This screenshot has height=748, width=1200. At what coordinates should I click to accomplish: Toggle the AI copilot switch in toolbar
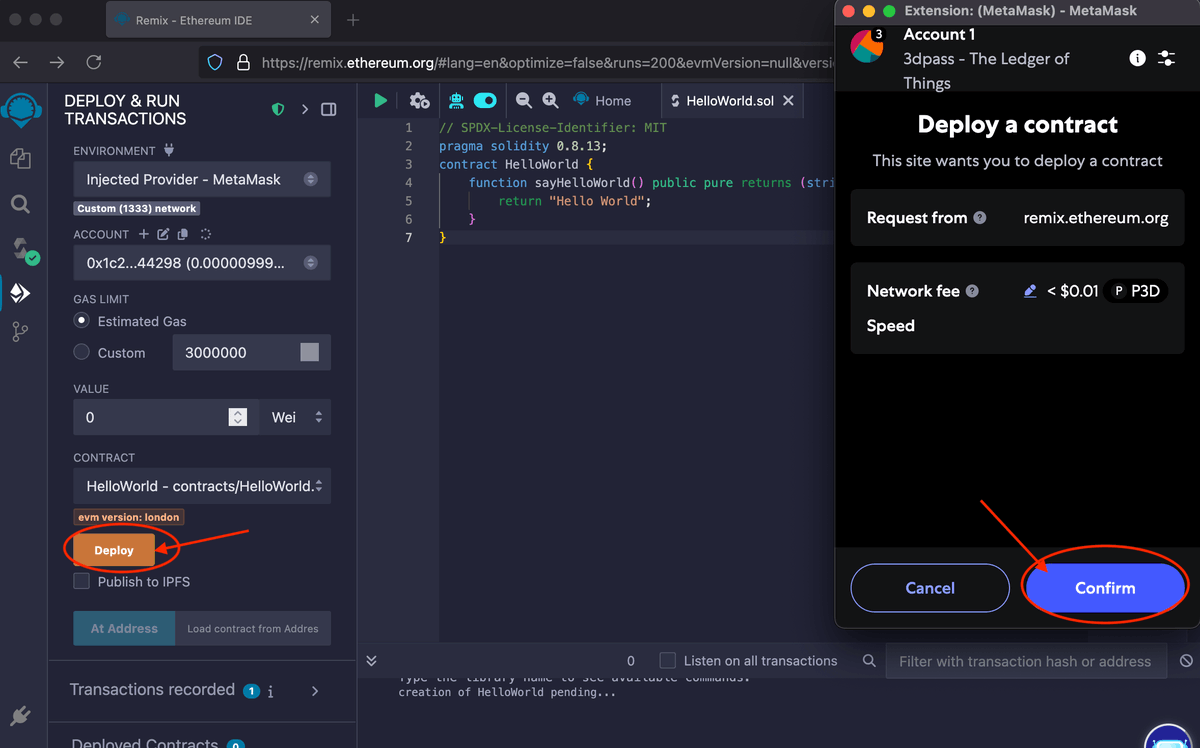485,100
